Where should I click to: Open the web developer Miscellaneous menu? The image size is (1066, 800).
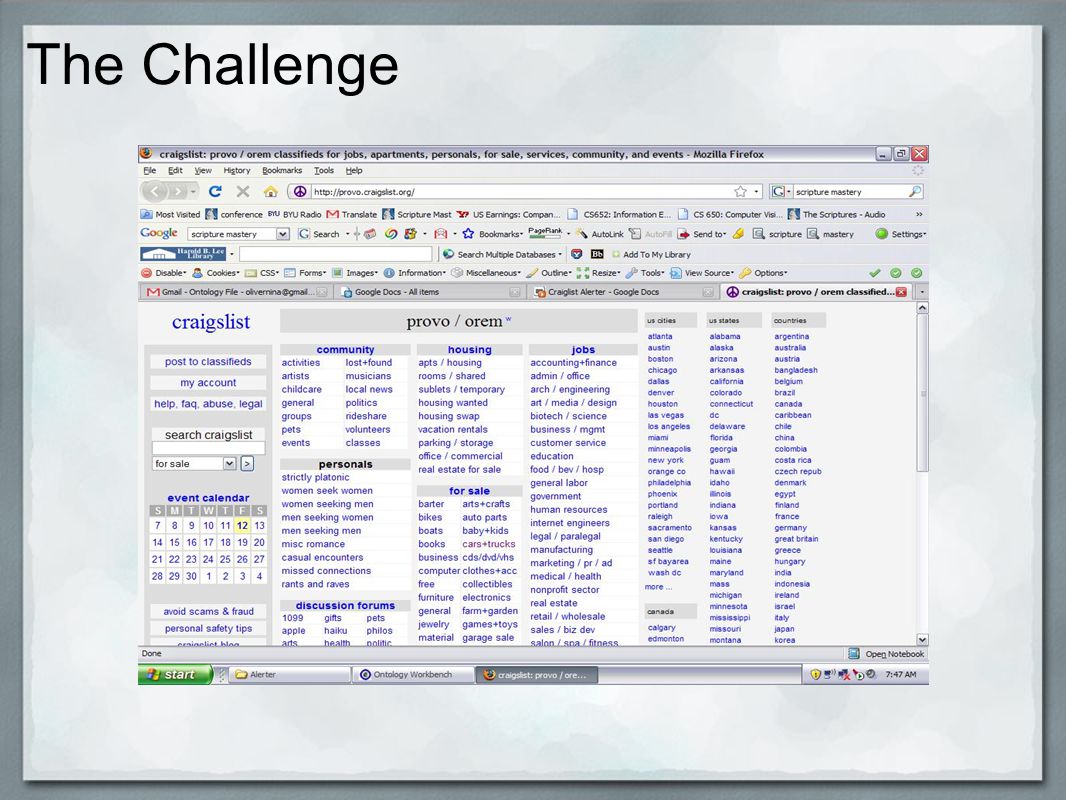point(485,273)
